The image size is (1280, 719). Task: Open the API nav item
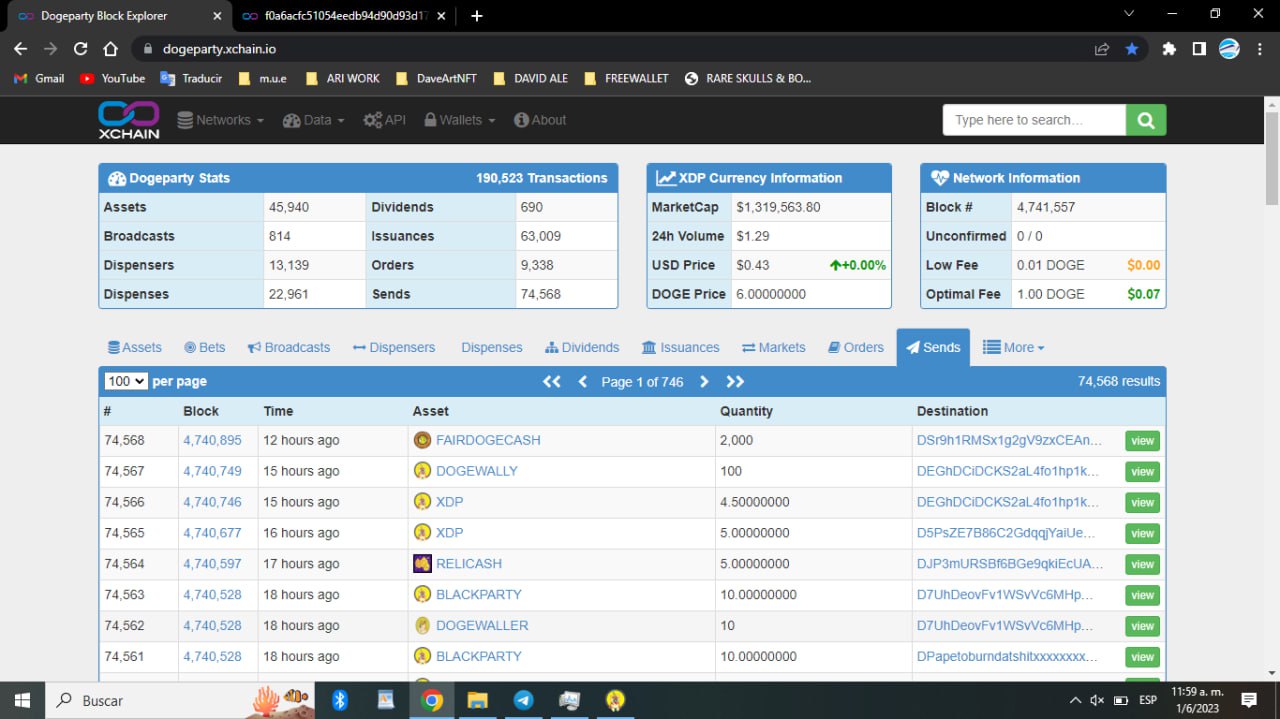point(384,120)
